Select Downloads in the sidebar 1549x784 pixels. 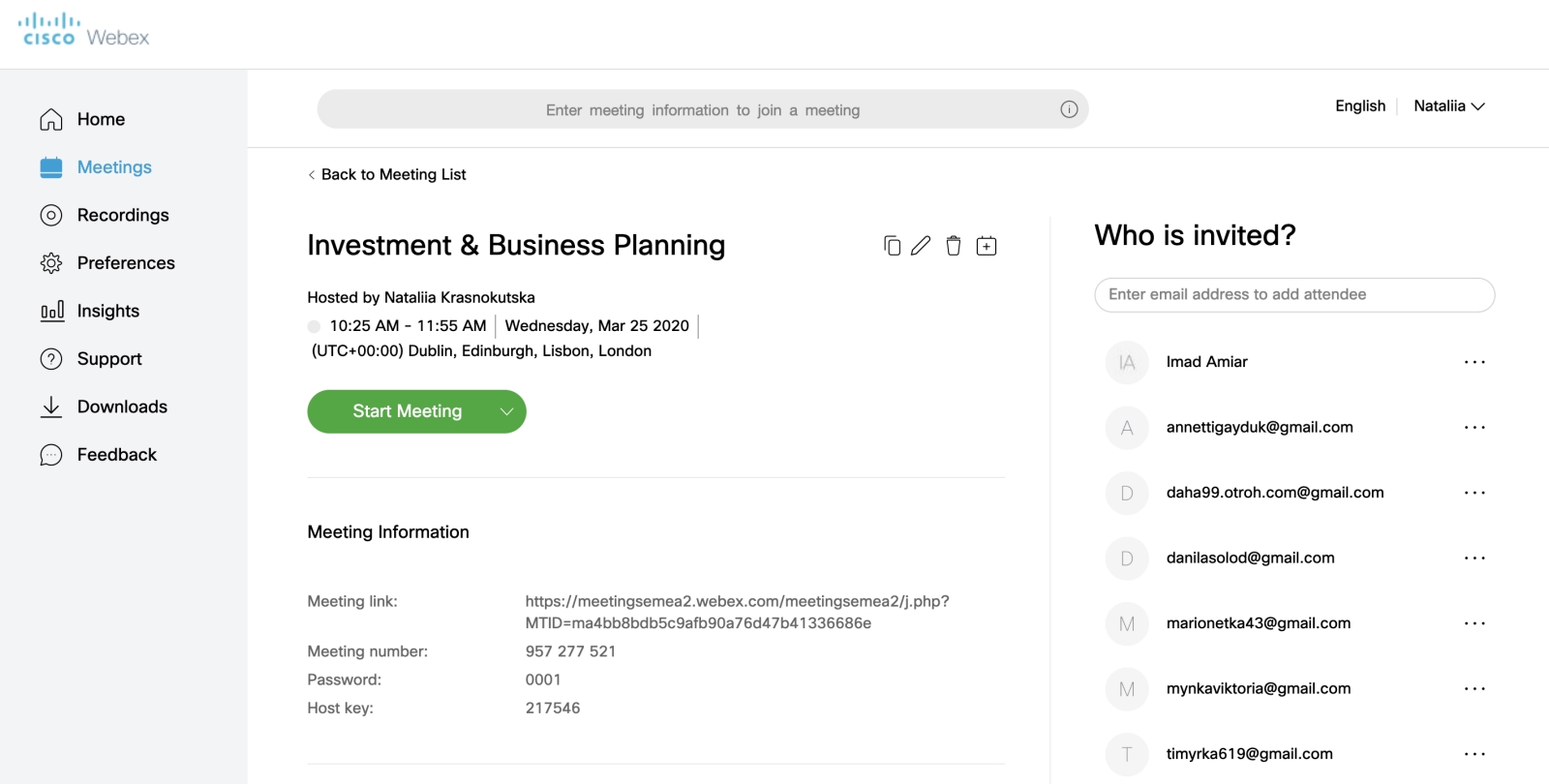point(122,407)
